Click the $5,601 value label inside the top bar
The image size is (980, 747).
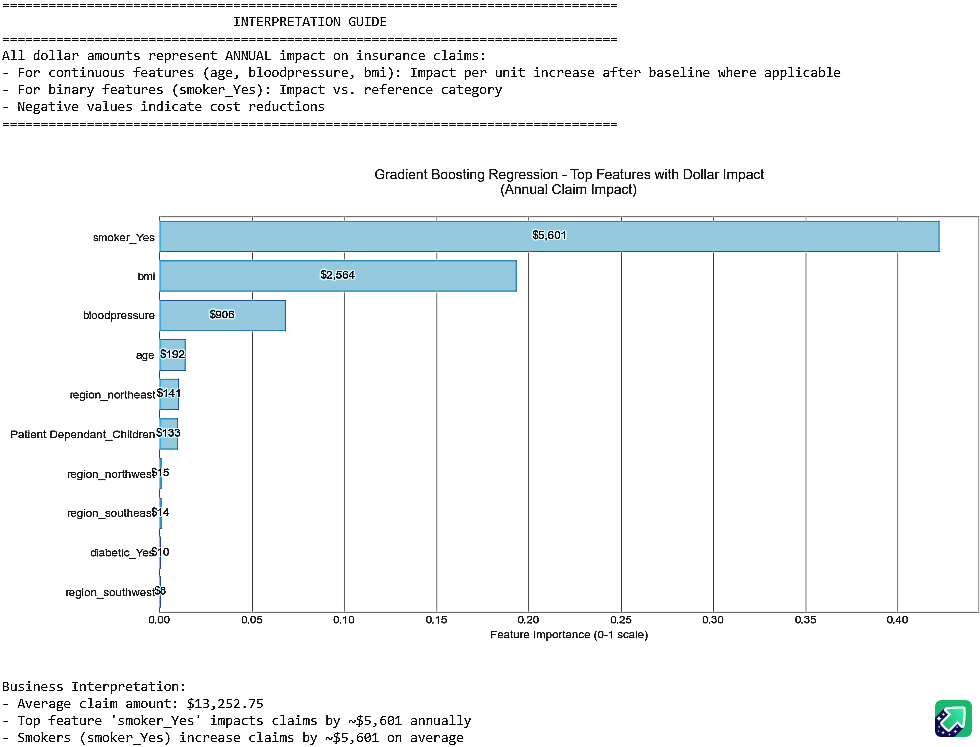click(x=550, y=236)
